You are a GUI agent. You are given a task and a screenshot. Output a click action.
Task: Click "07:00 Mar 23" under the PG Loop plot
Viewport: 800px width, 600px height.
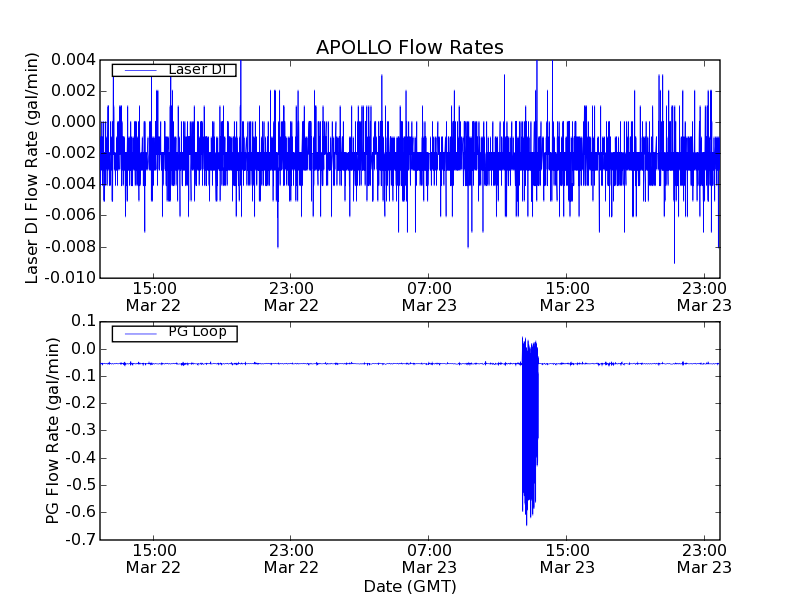(429, 559)
